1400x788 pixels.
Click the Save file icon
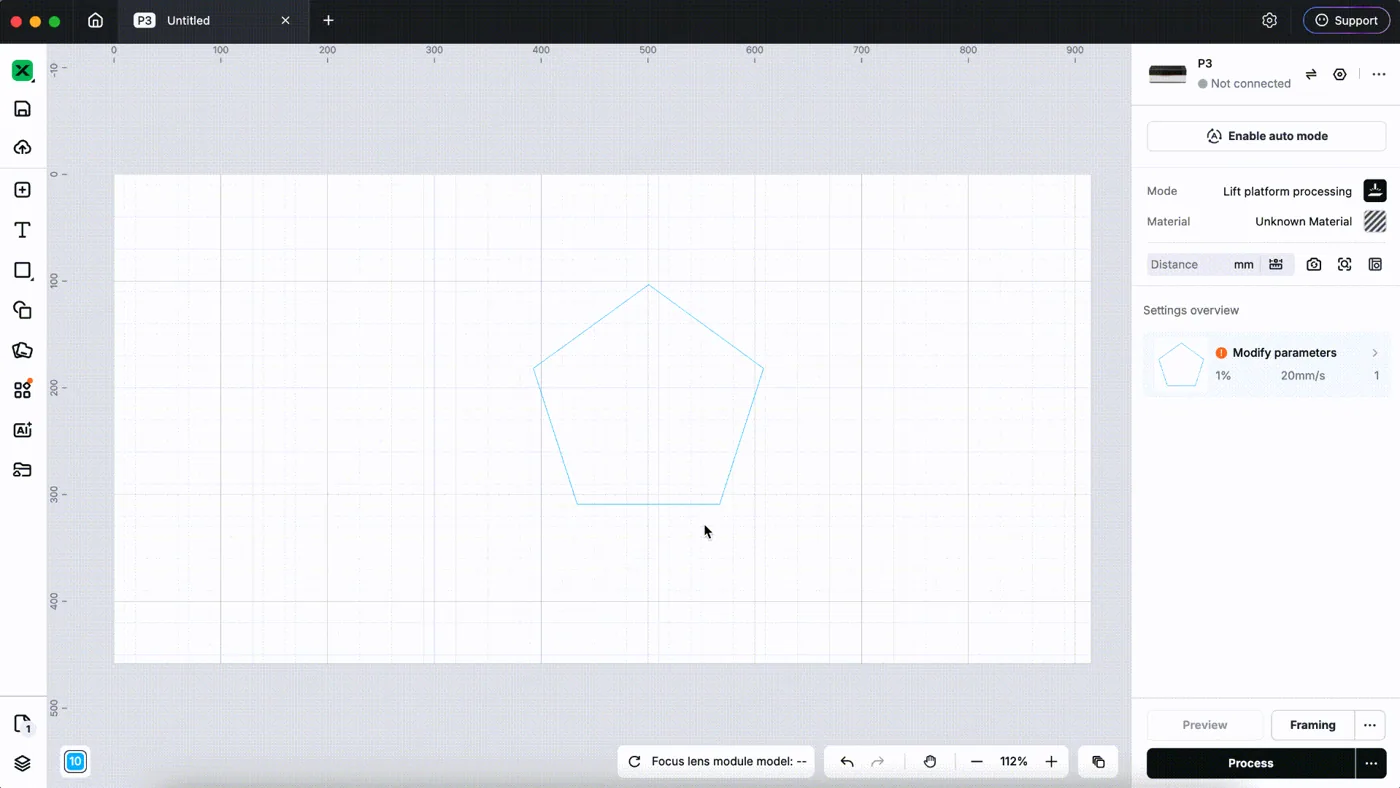[22, 109]
